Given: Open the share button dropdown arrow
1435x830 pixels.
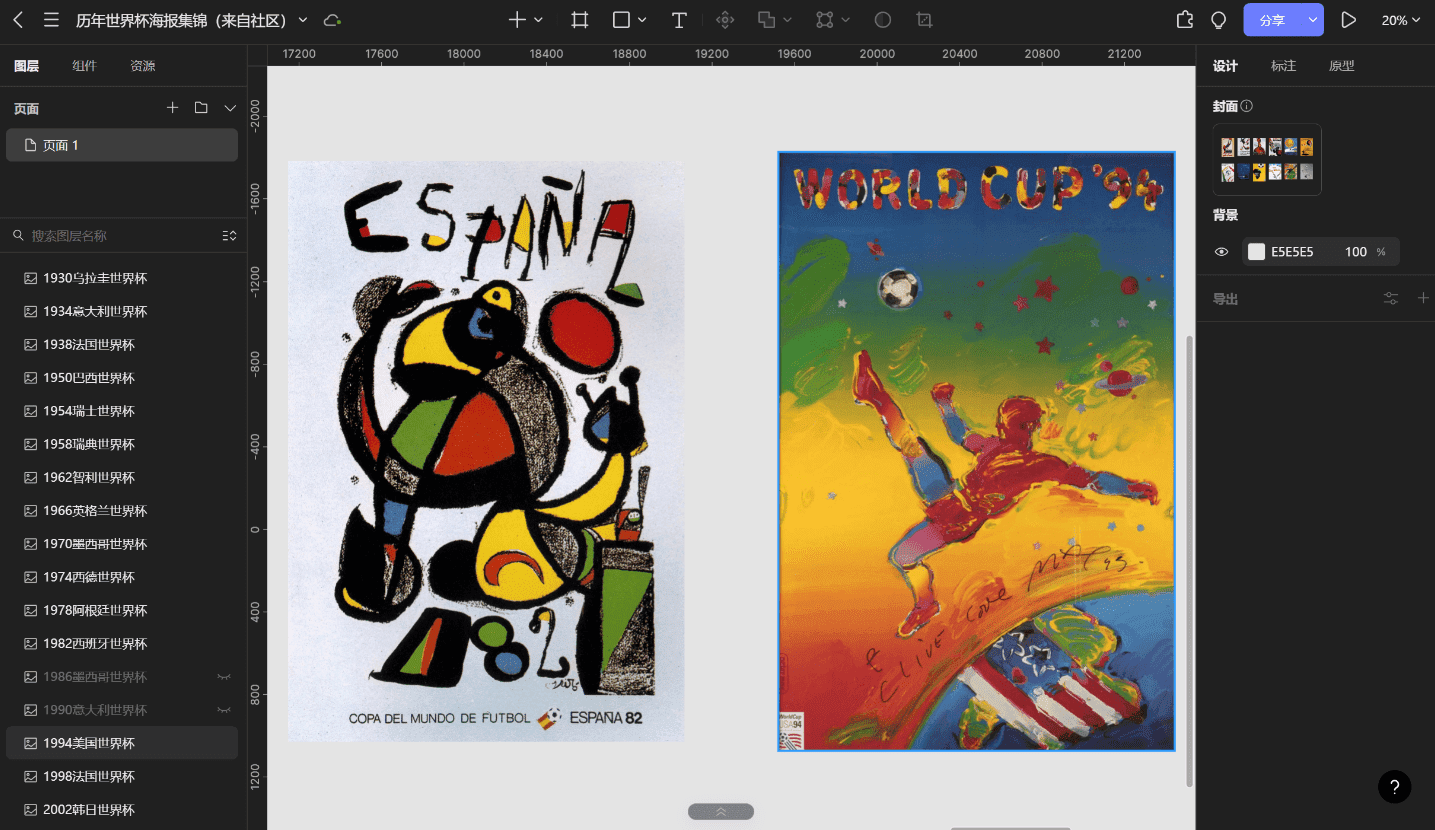Looking at the screenshot, I should coord(1313,20).
